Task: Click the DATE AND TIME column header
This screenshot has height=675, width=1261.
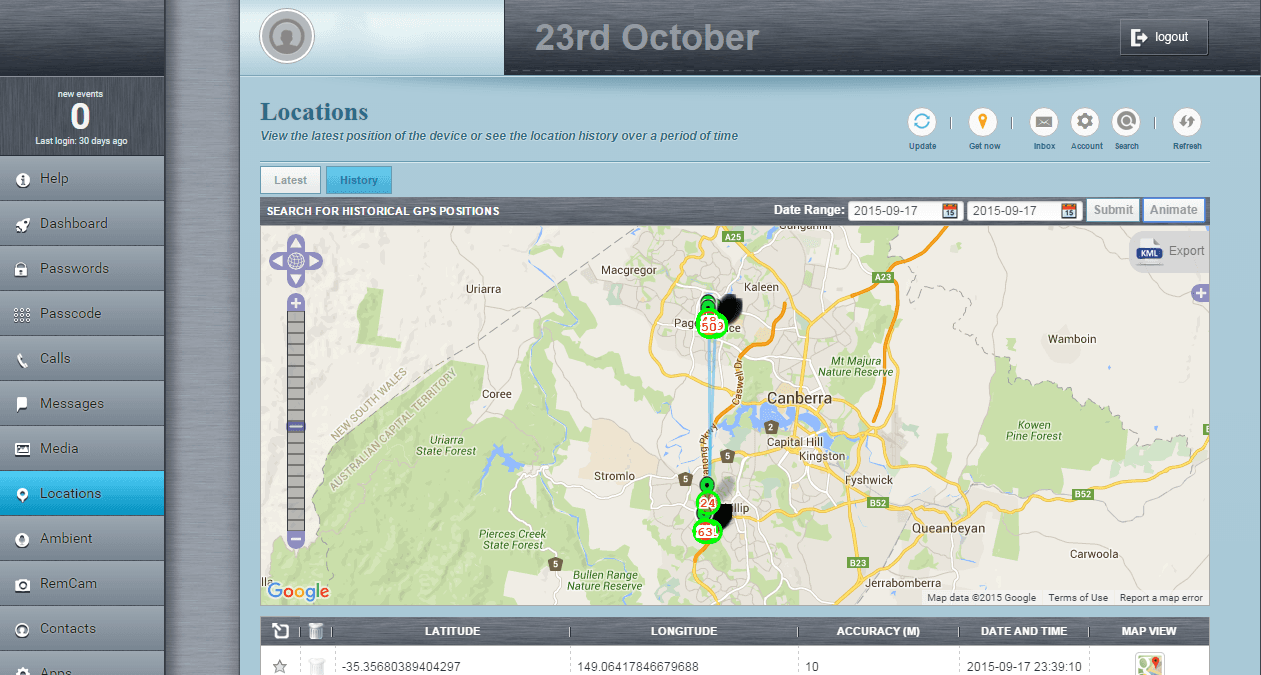Action: pyautogui.click(x=1025, y=631)
